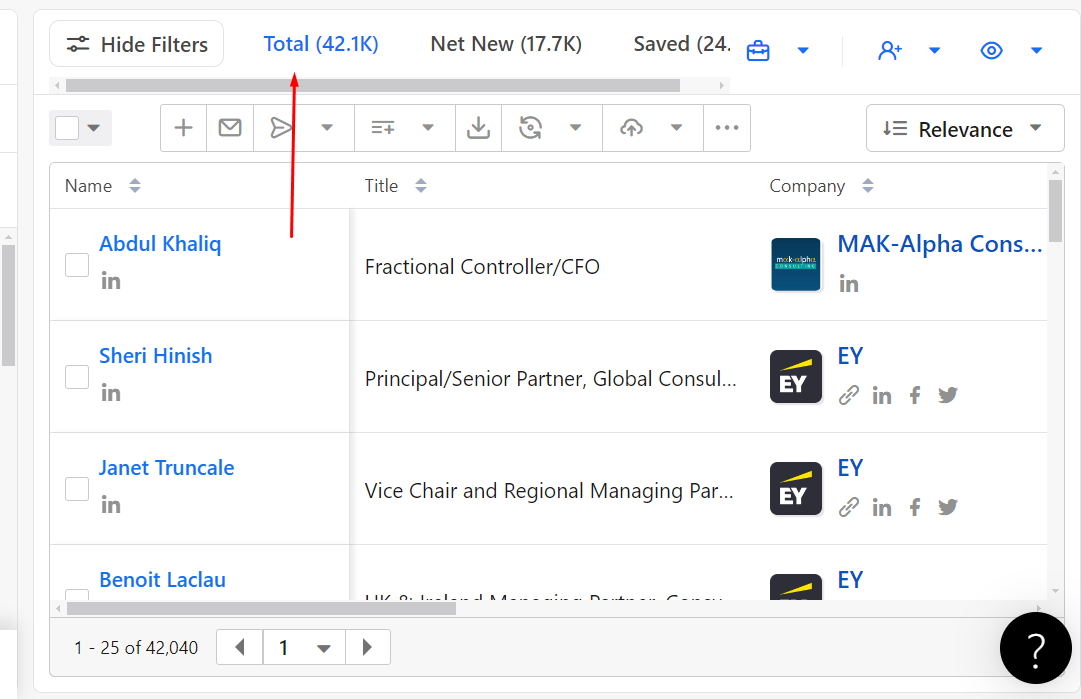Open the Saved results tab
Viewport: 1081px width, 699px height.
681,43
